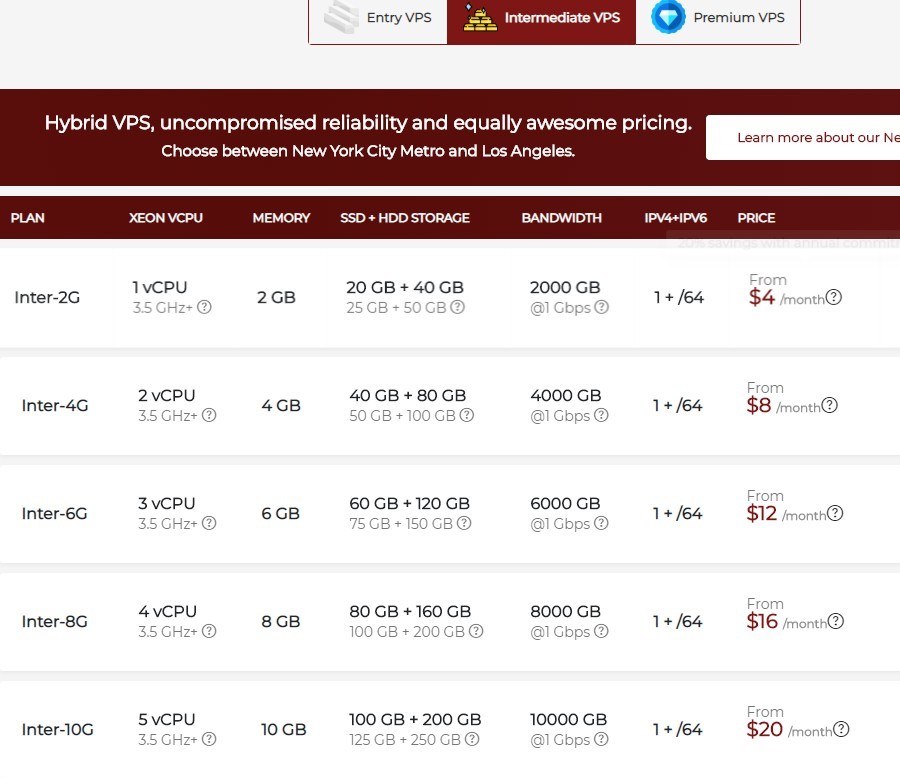Click the Inter-6G @1 Gbps help icon

[601, 523]
